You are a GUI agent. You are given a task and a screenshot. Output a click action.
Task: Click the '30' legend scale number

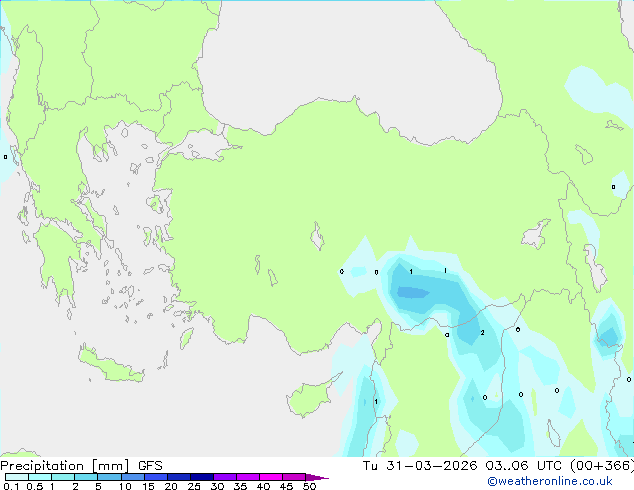217,486
